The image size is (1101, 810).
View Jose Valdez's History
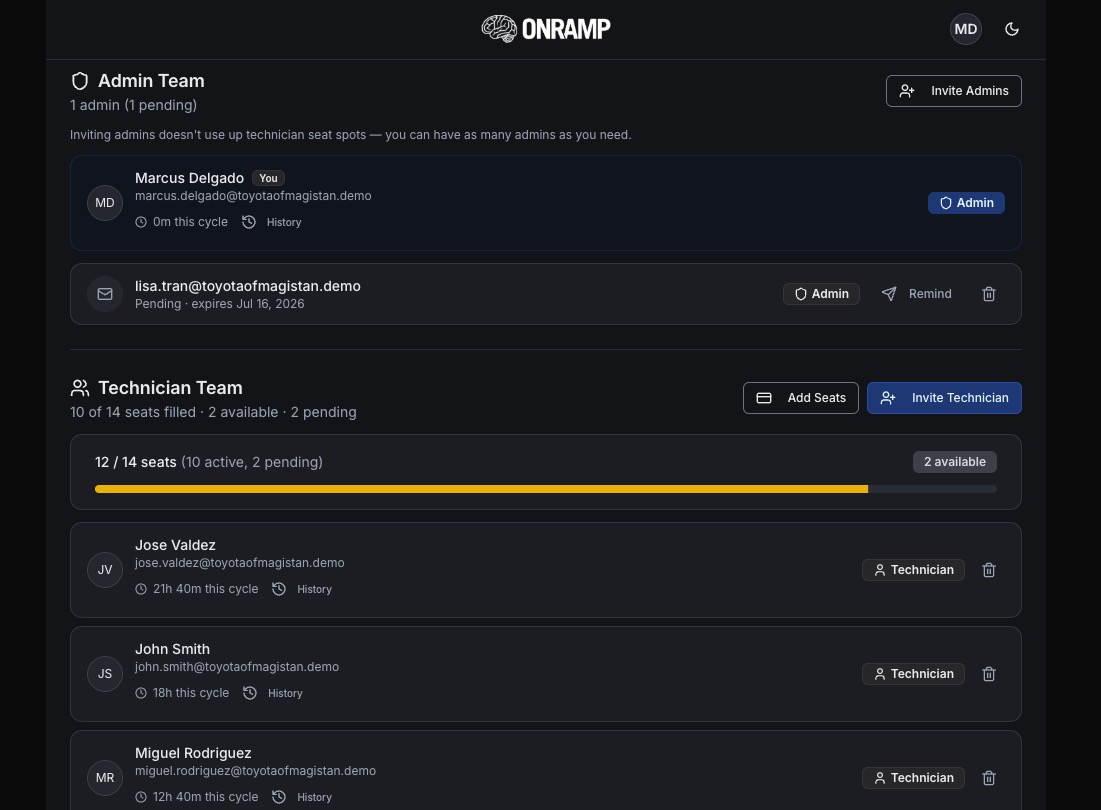point(302,589)
